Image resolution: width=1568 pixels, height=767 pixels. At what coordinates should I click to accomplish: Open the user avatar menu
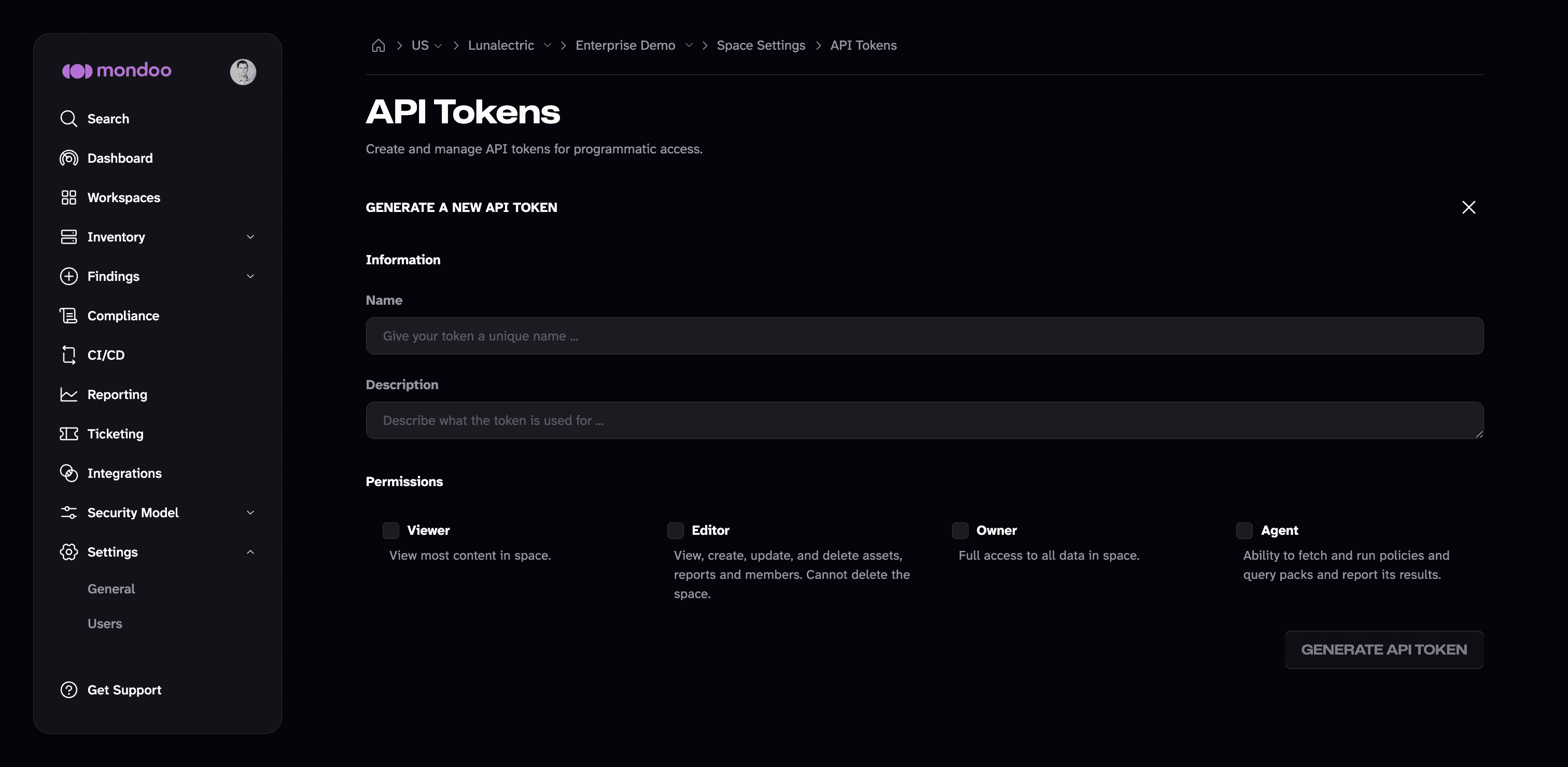pyautogui.click(x=243, y=72)
